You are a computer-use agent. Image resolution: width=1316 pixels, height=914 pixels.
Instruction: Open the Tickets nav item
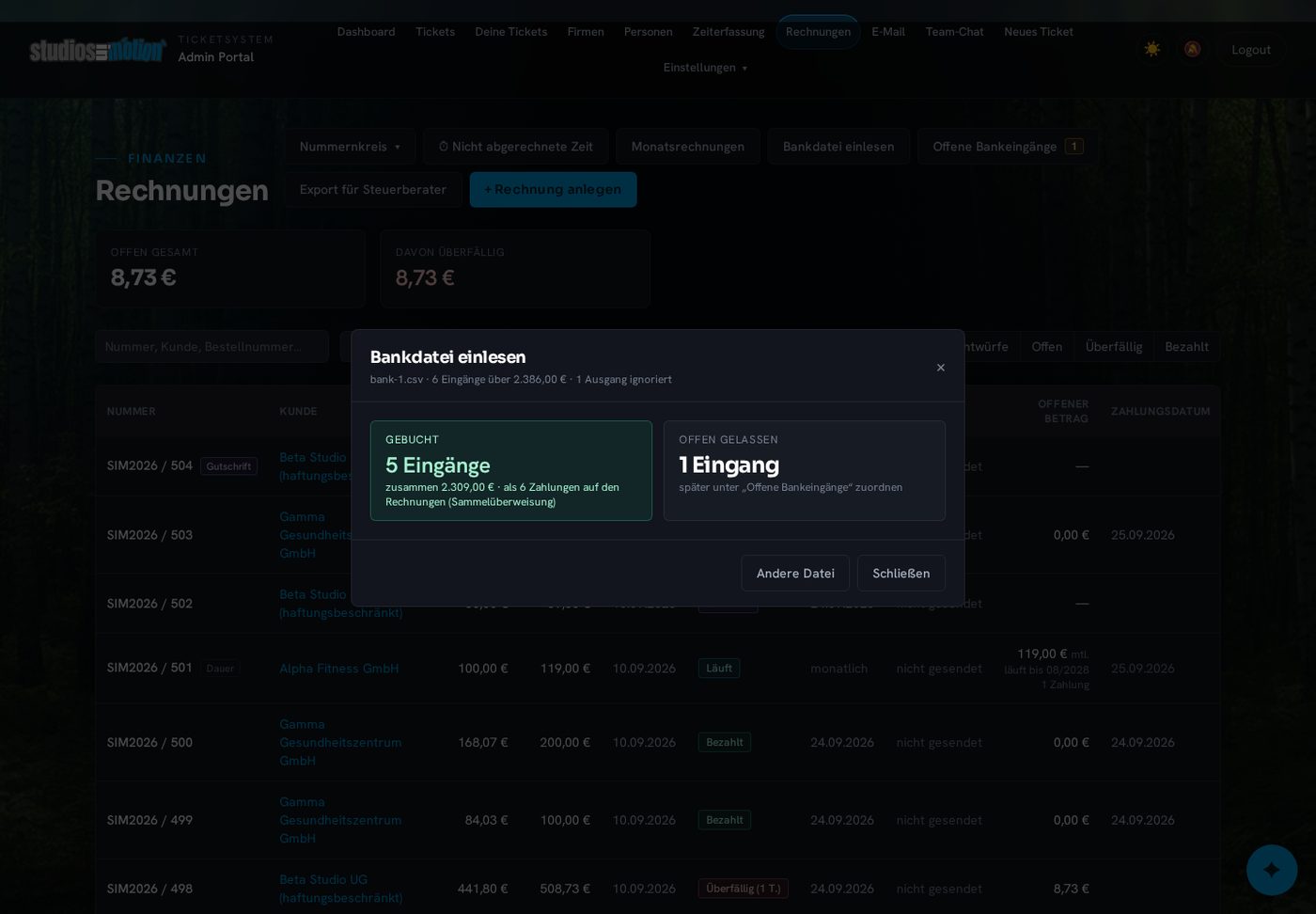(x=435, y=32)
